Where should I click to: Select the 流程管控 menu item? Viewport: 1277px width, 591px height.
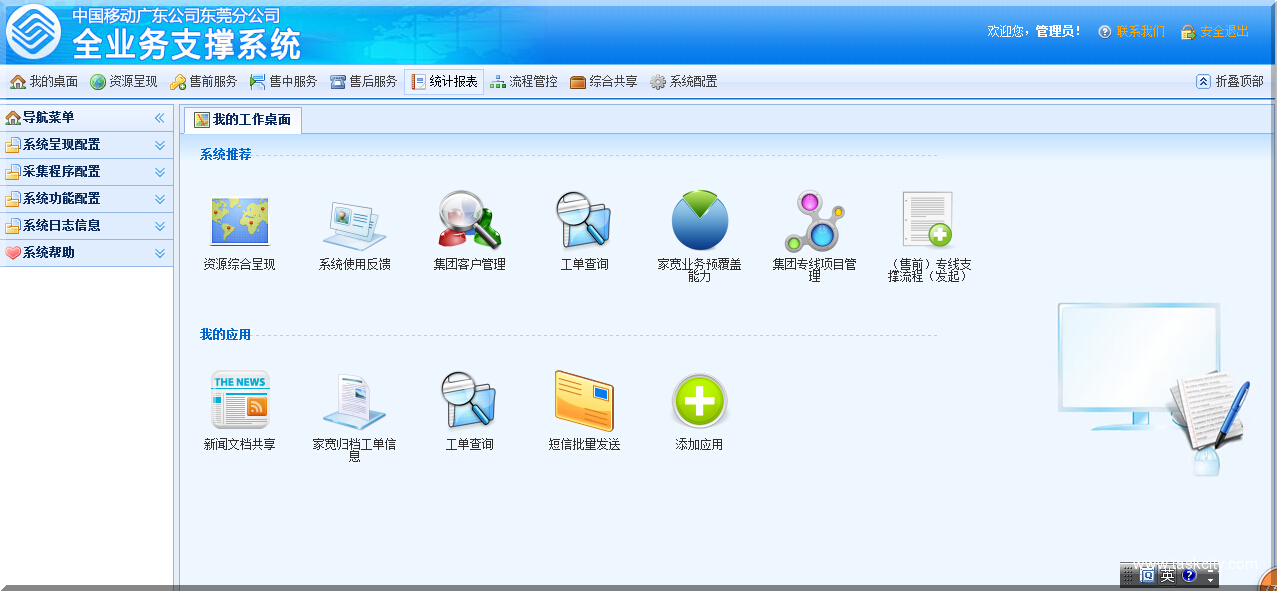click(524, 82)
